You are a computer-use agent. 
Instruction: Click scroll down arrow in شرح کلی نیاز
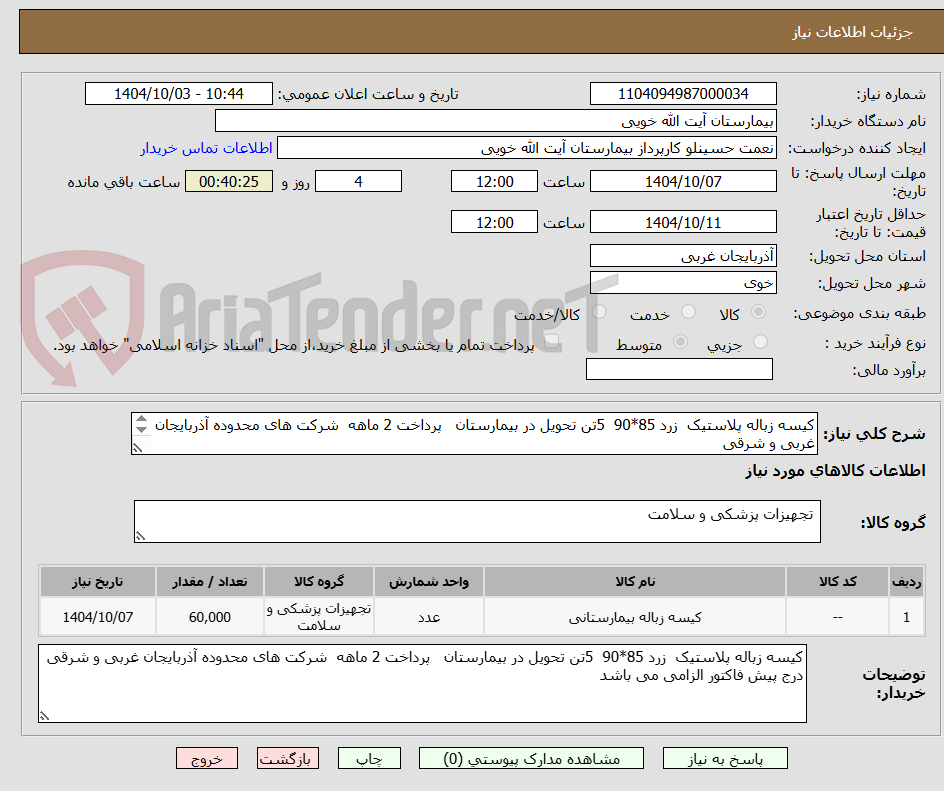tap(141, 429)
